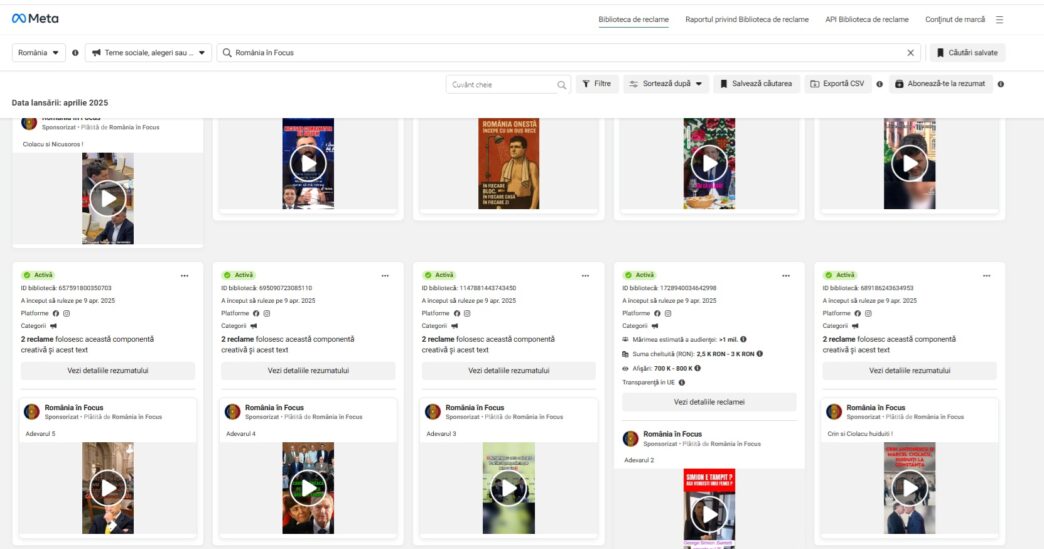The height and width of the screenshot is (549, 1044).
Task: Click Facebook platform icon on ad 657591800350703
Action: pyautogui.click(x=56, y=313)
